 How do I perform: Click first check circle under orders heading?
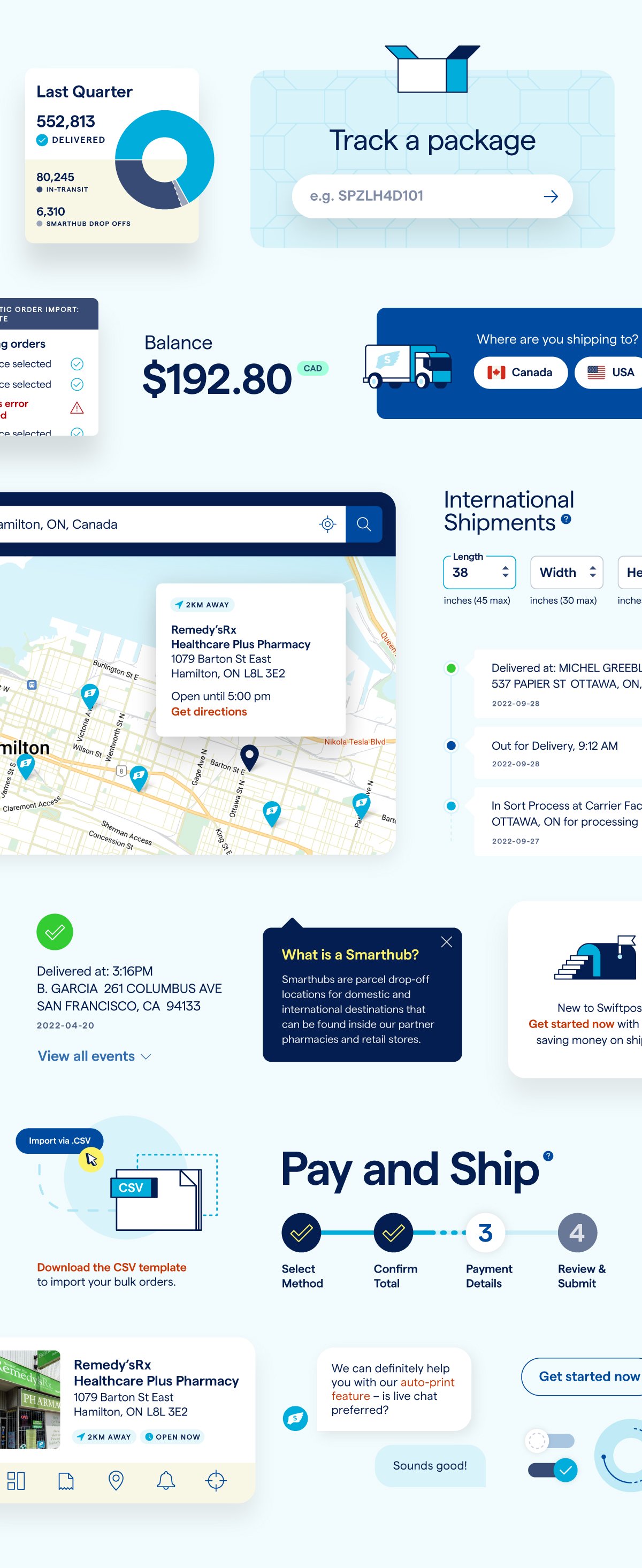[x=77, y=364]
